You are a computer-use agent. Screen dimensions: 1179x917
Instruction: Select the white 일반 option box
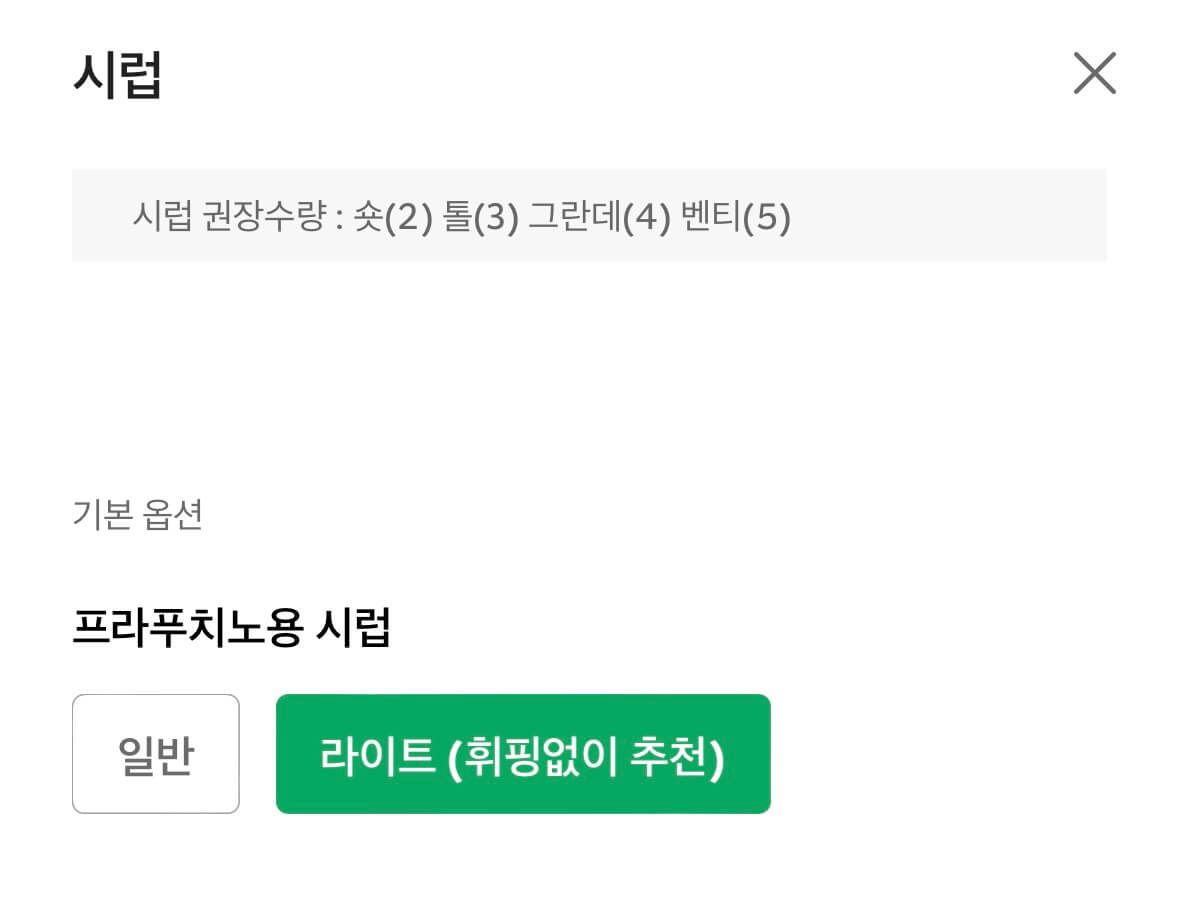pyautogui.click(x=155, y=752)
